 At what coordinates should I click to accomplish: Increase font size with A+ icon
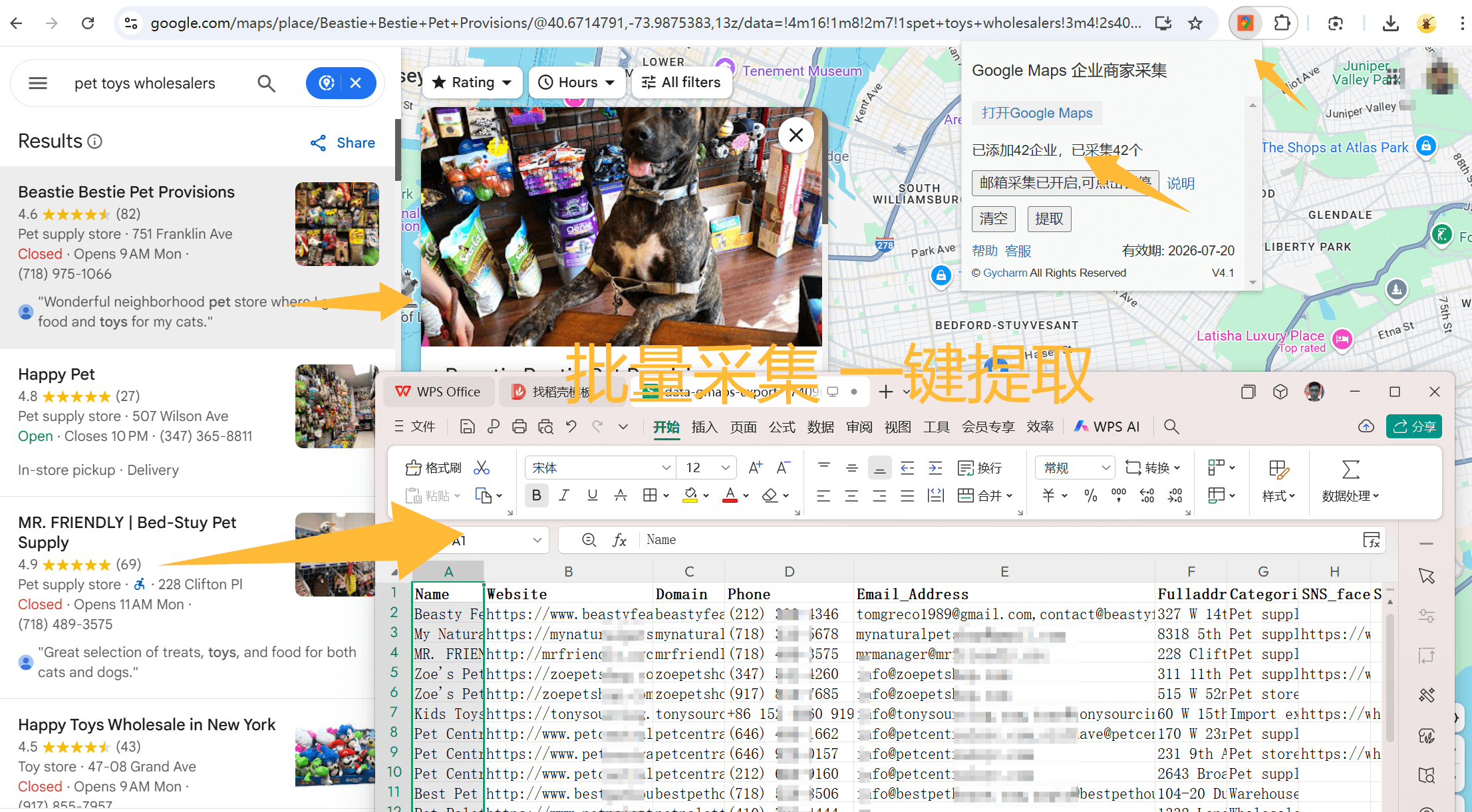(755, 468)
